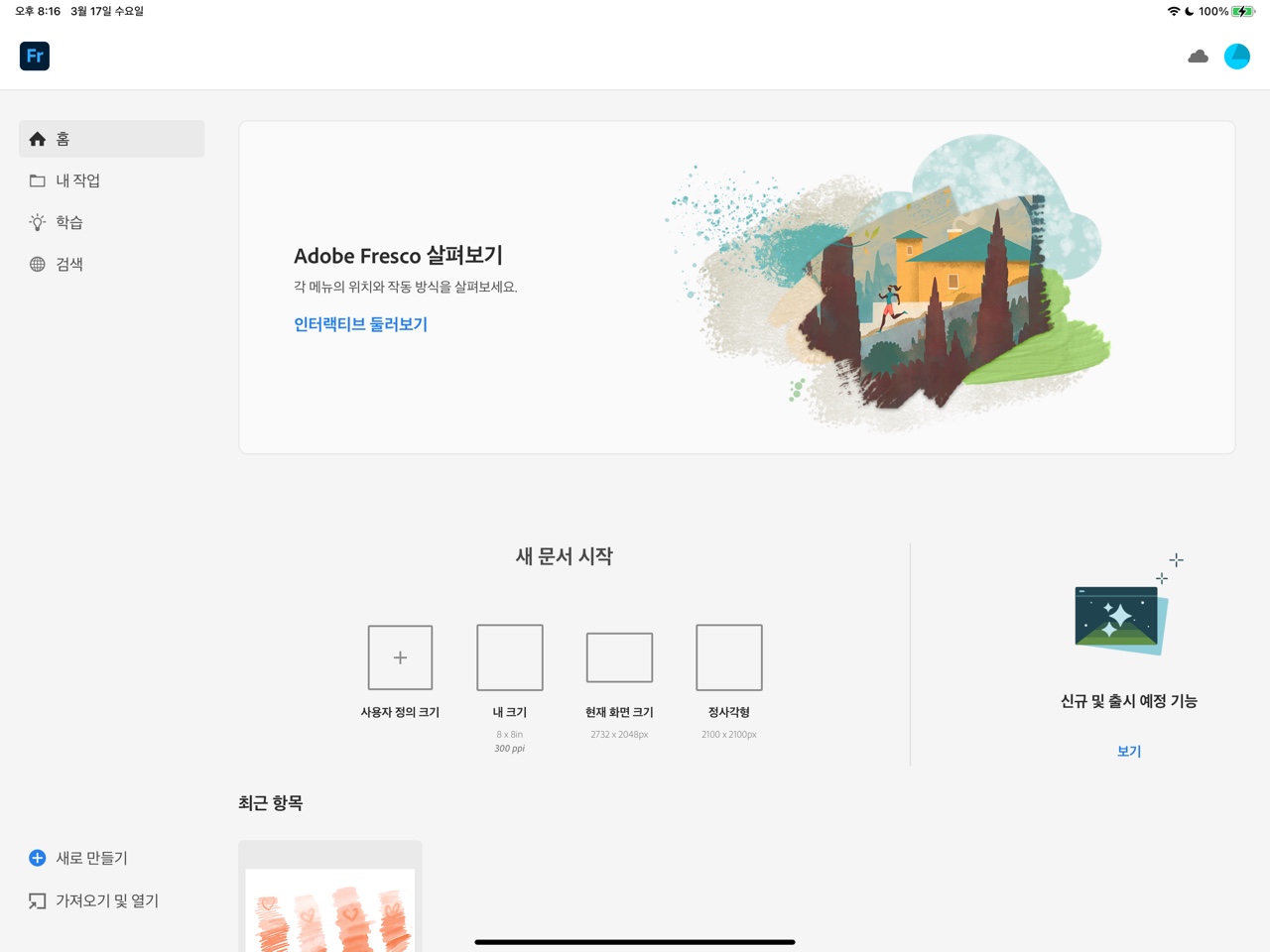Click 보기 link for upcoming features
The height and width of the screenshot is (952, 1270).
point(1129,751)
